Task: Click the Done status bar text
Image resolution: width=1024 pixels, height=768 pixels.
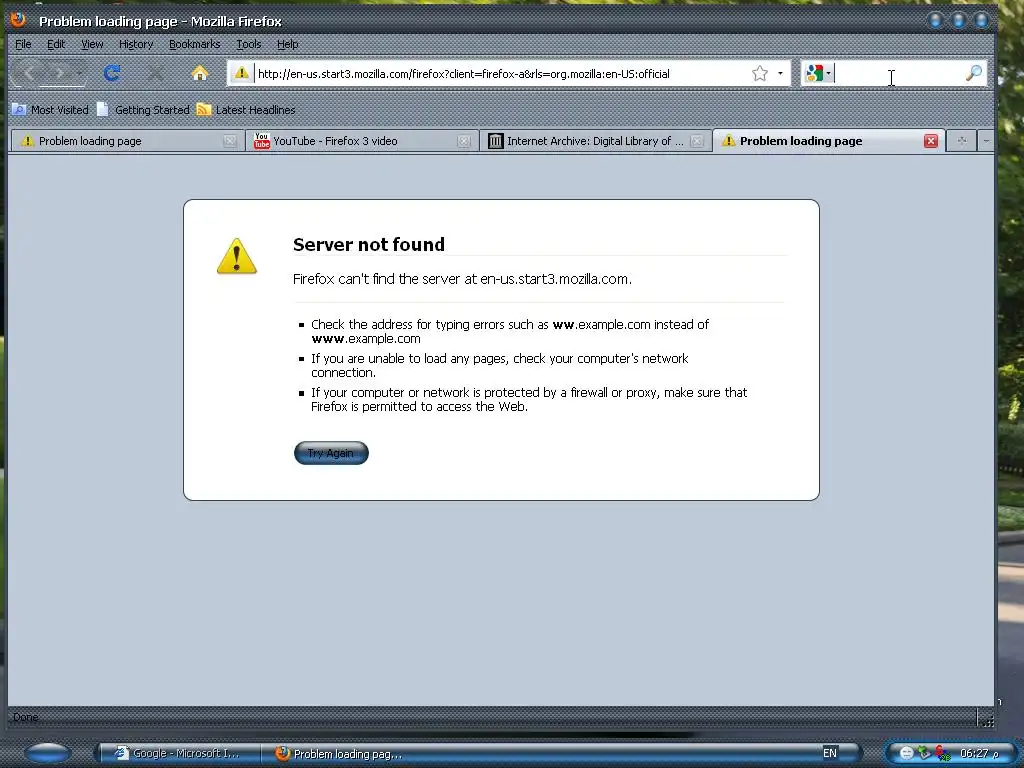Action: (25, 717)
